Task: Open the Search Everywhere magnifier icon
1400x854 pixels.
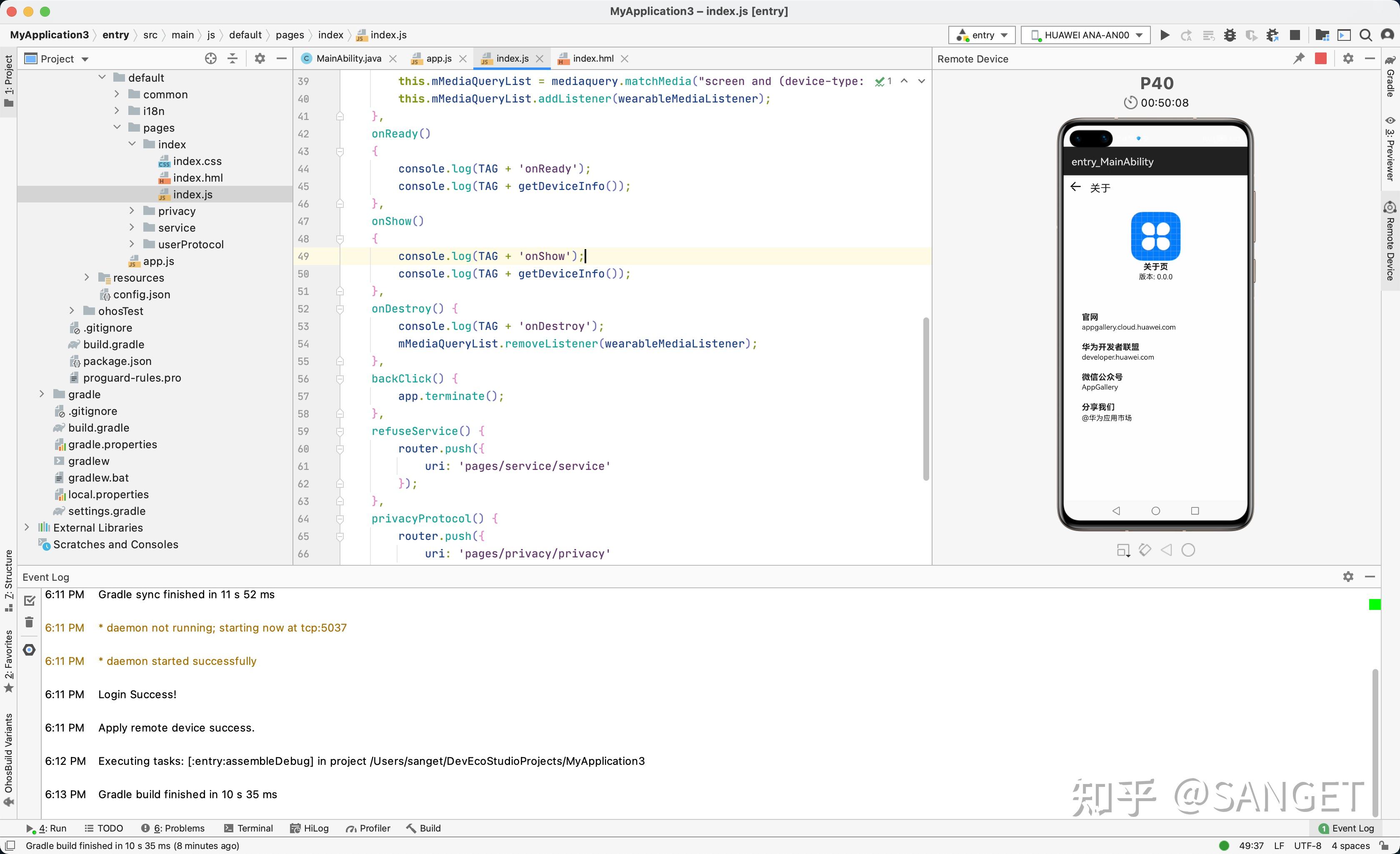Action: (1365, 35)
